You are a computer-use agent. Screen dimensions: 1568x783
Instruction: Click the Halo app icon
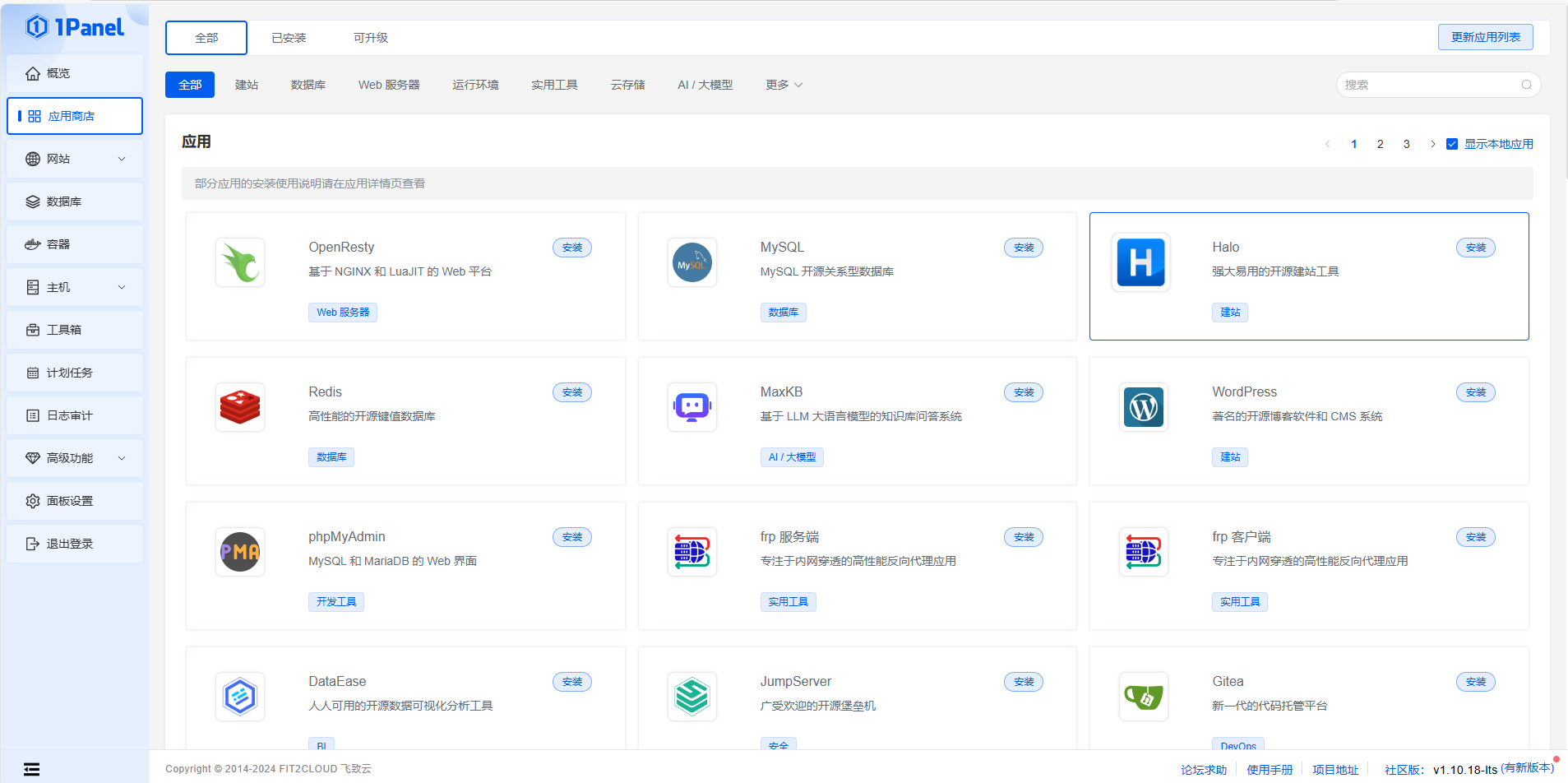pos(1140,262)
